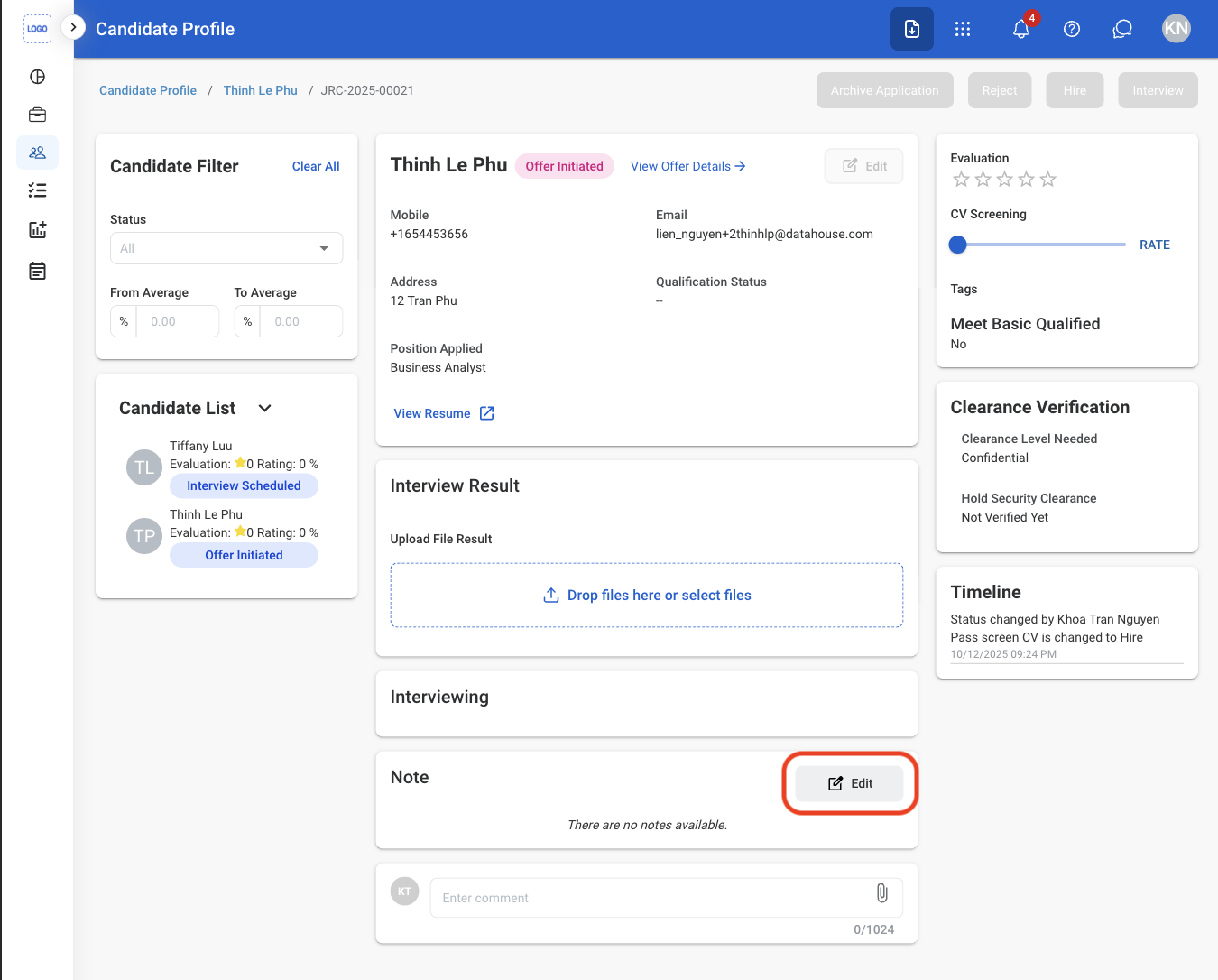Click the Archive Application button
Viewport: 1218px width, 980px height.
tap(885, 90)
